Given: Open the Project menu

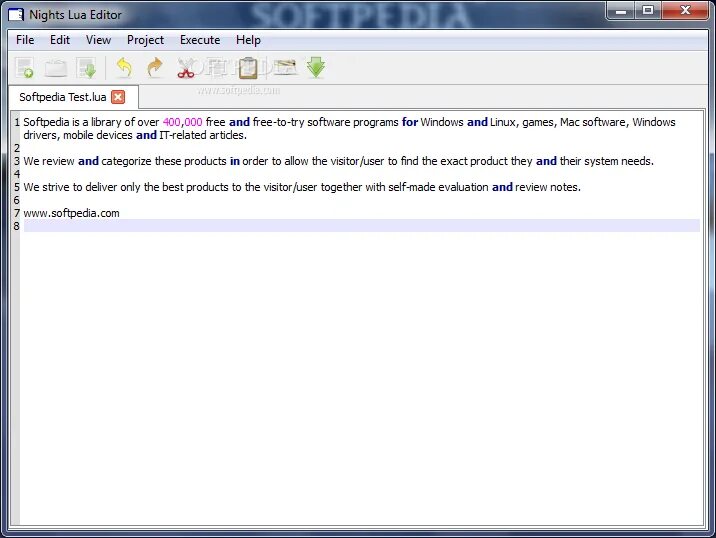Looking at the screenshot, I should coord(145,40).
